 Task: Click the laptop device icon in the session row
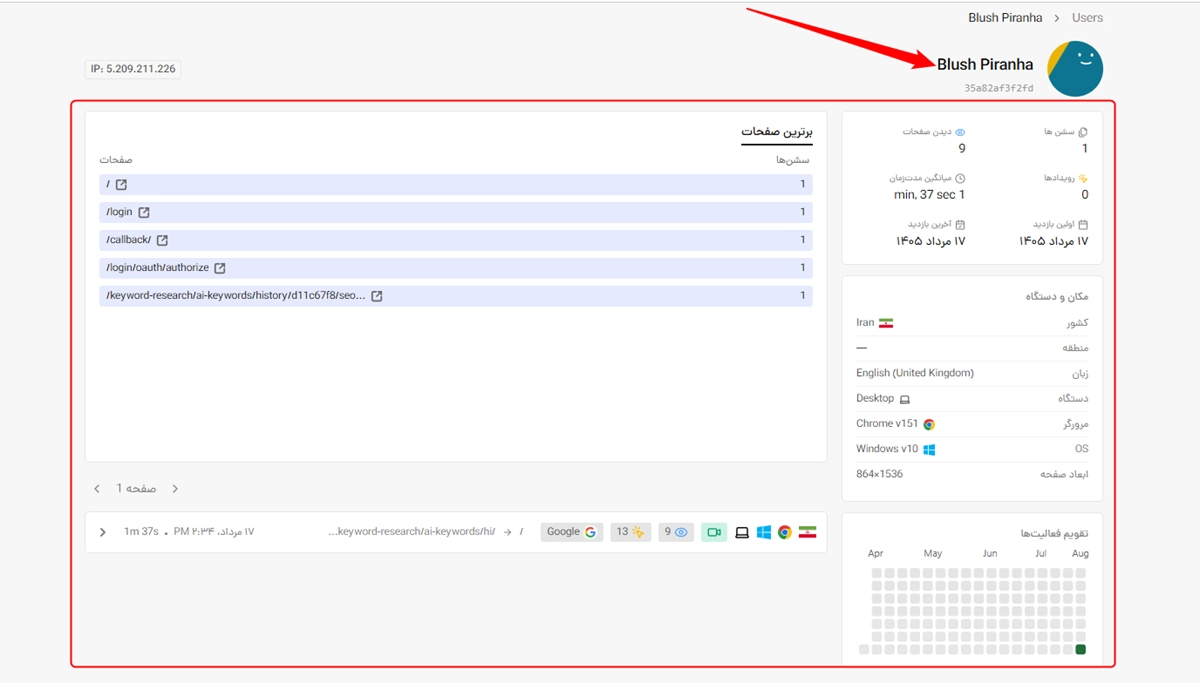coord(742,532)
